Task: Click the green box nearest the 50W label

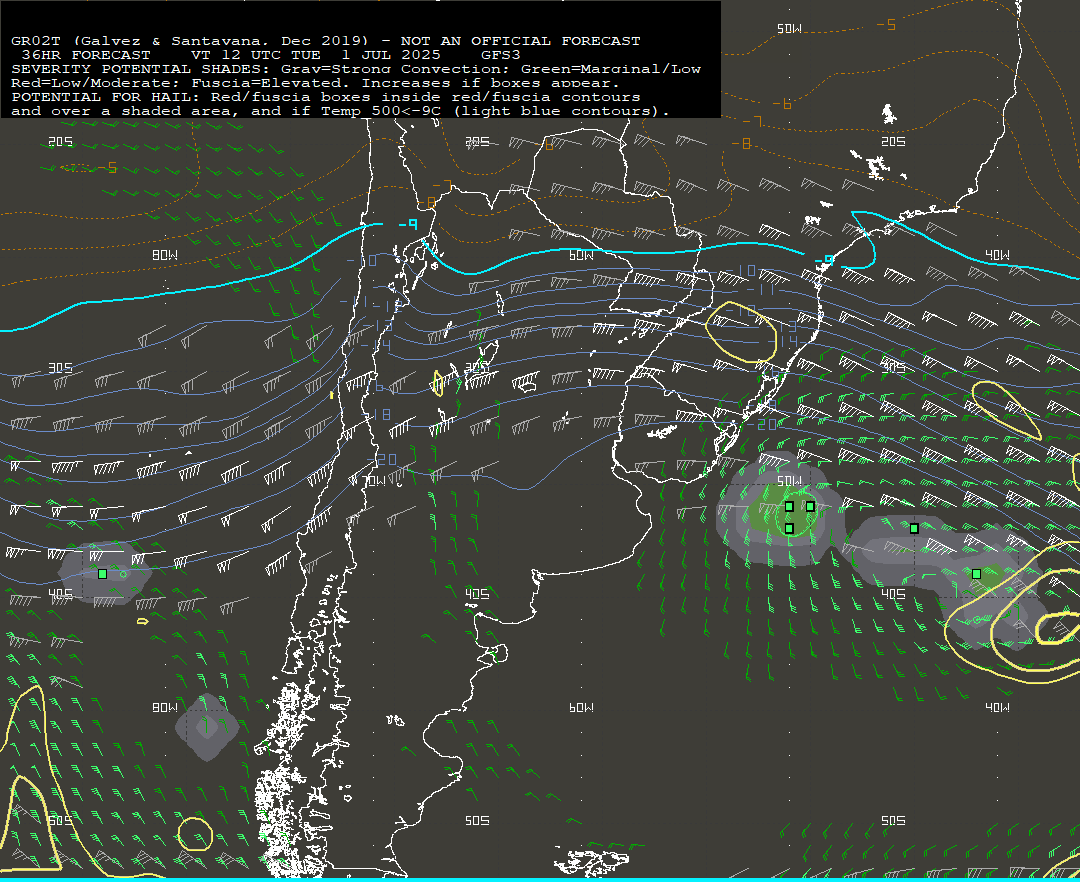Action: pos(789,506)
